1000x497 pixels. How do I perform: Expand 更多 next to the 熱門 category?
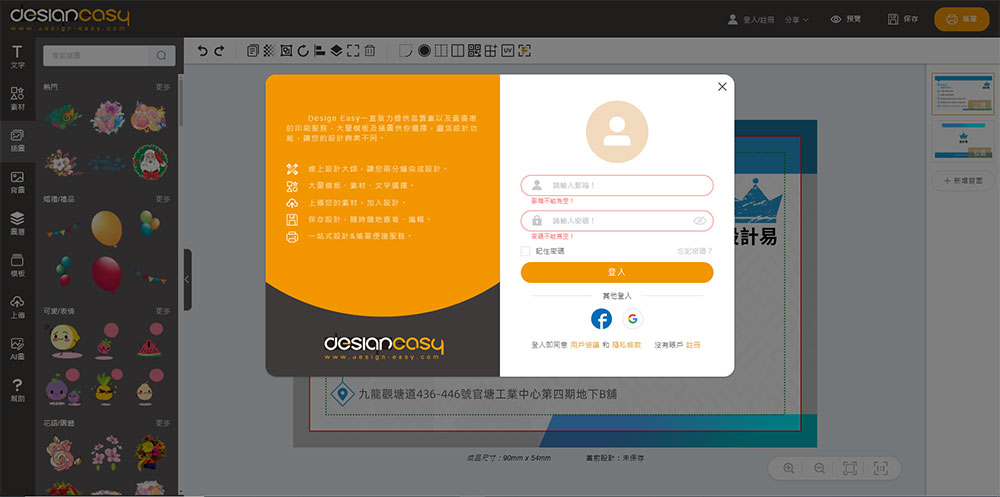[x=163, y=87]
